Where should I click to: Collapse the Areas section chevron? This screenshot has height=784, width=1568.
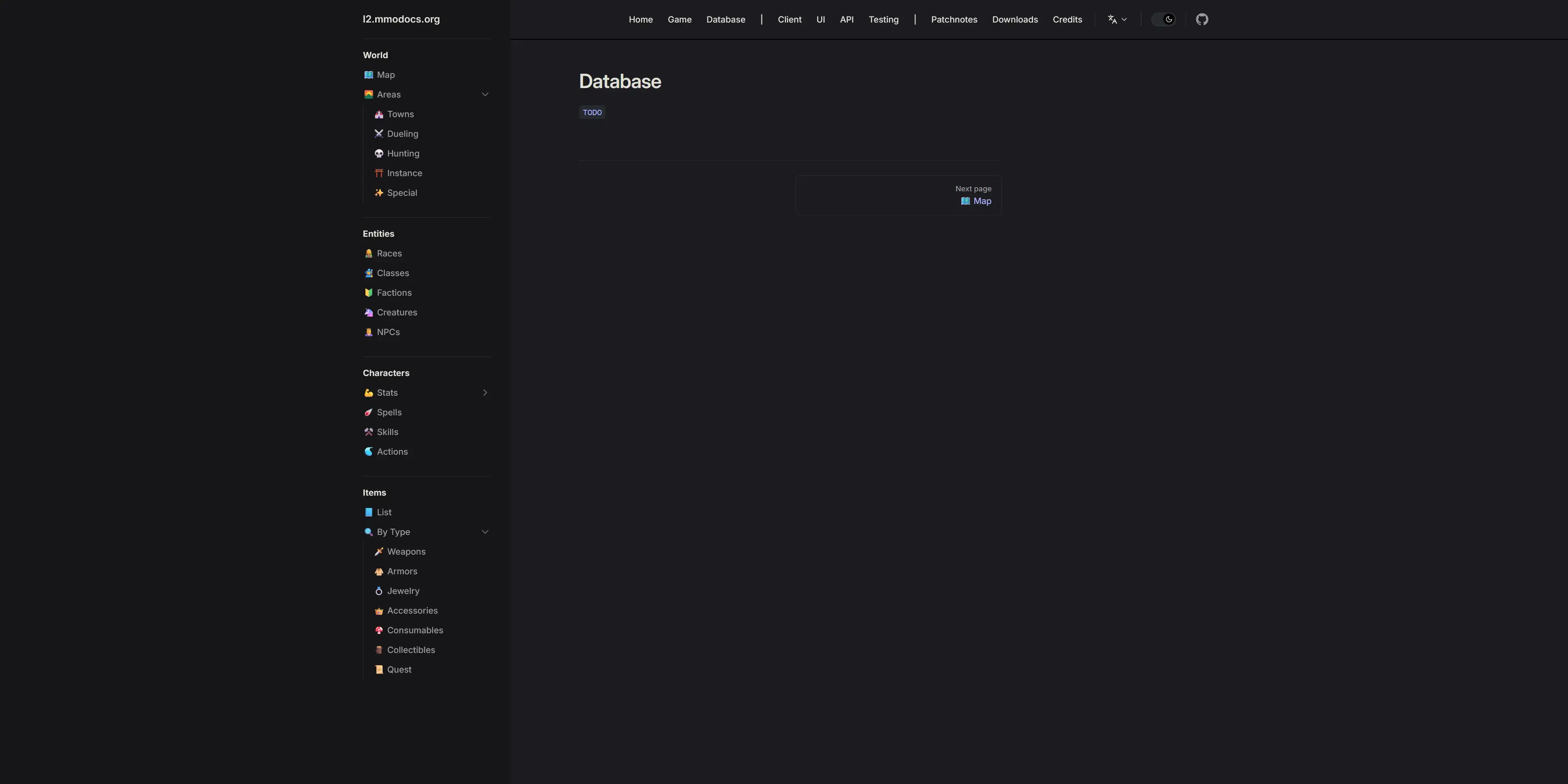click(x=485, y=94)
